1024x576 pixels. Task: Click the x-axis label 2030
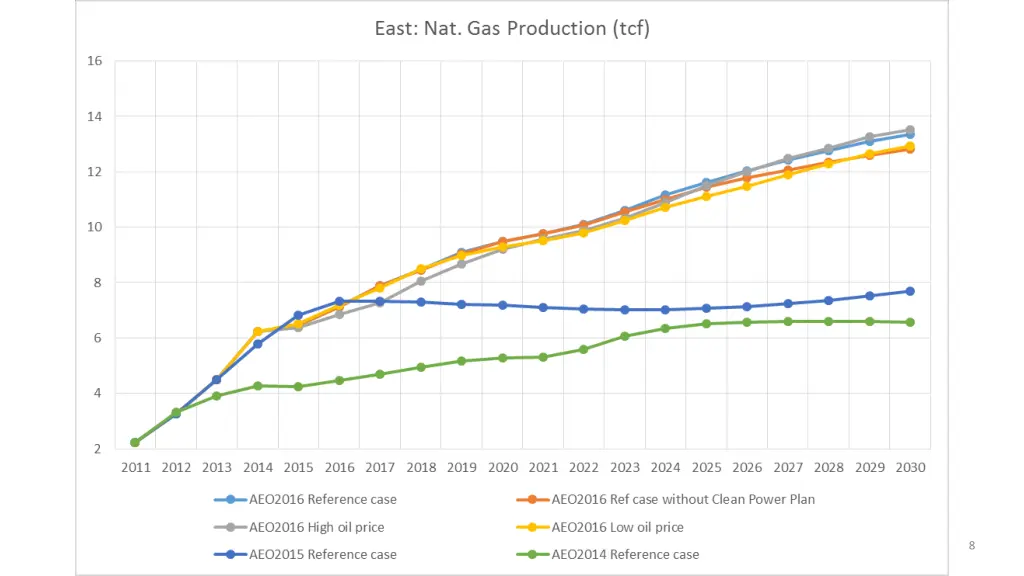coord(910,468)
